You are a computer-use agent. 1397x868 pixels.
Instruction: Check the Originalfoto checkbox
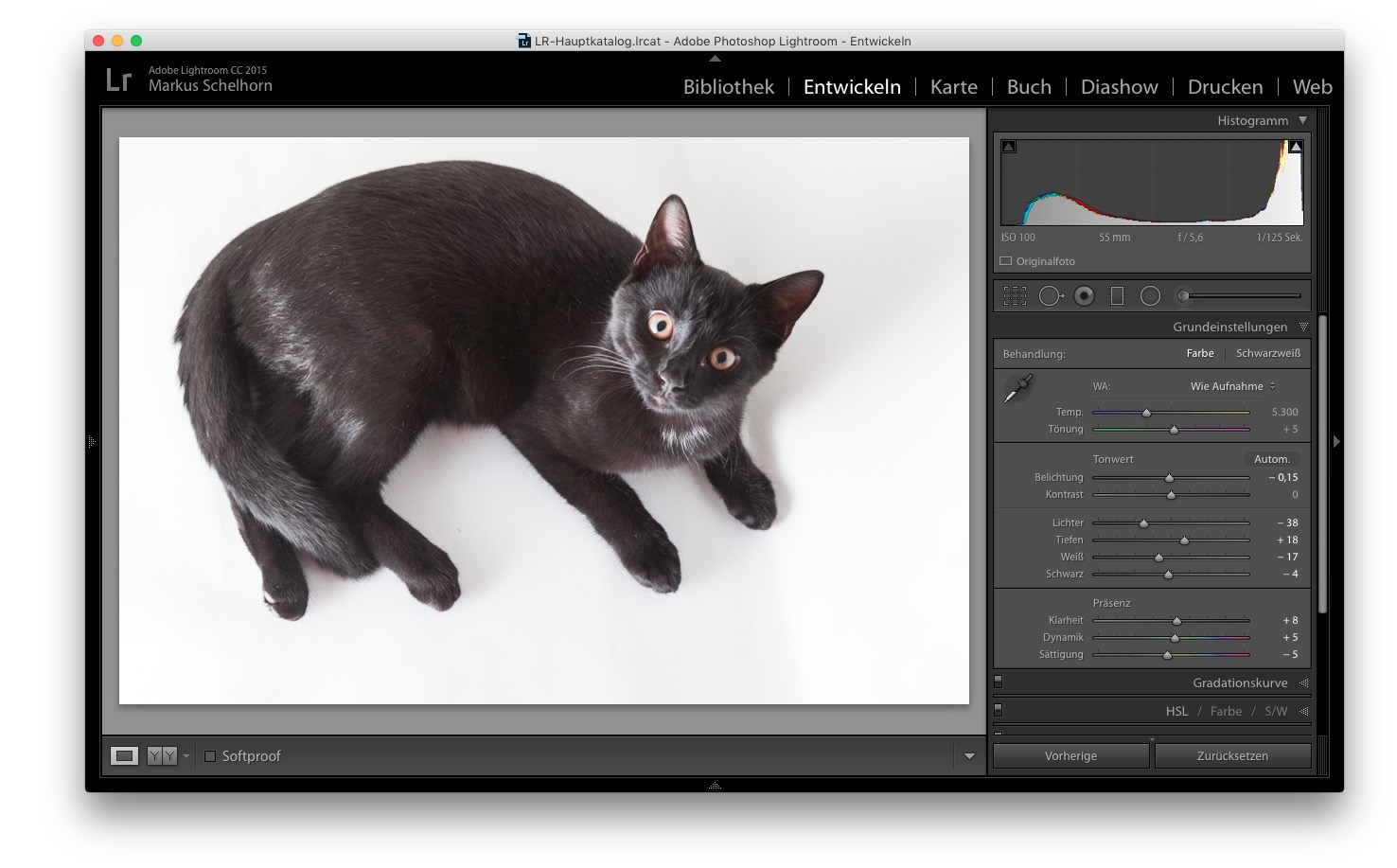1006,261
